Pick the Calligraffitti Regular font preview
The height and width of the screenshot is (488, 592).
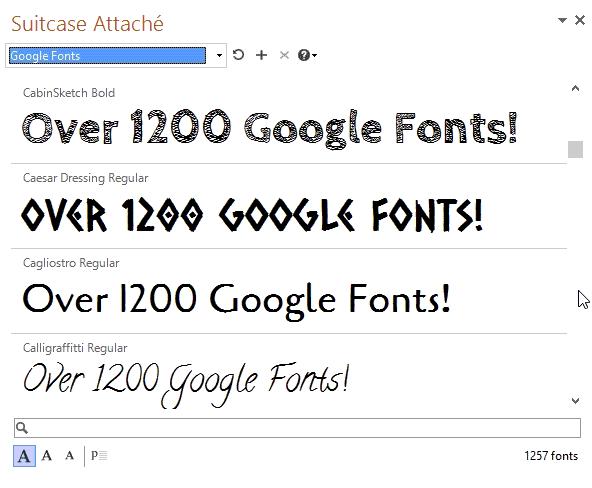click(289, 374)
